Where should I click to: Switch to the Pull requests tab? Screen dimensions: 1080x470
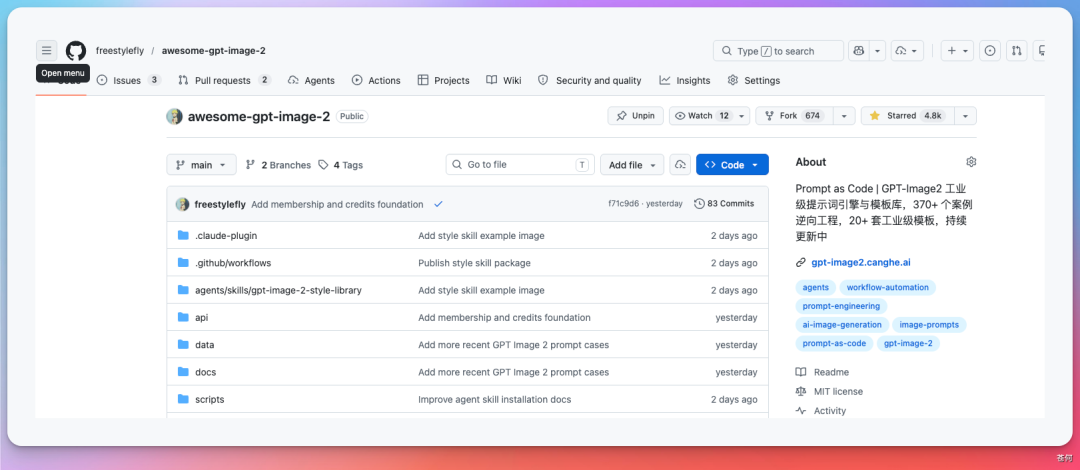click(x=225, y=81)
